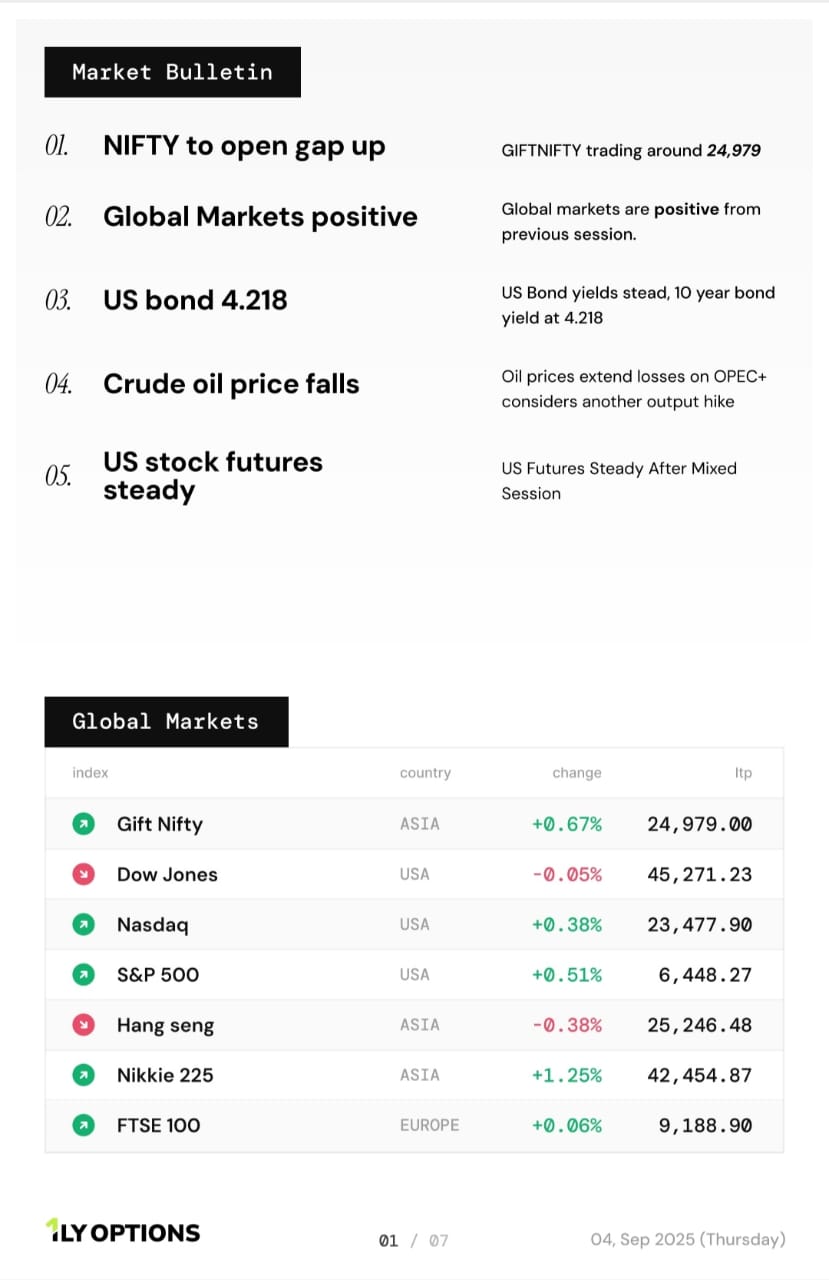Click the green arrow icon beside Nasdaq
The height and width of the screenshot is (1280, 829).
(x=84, y=924)
